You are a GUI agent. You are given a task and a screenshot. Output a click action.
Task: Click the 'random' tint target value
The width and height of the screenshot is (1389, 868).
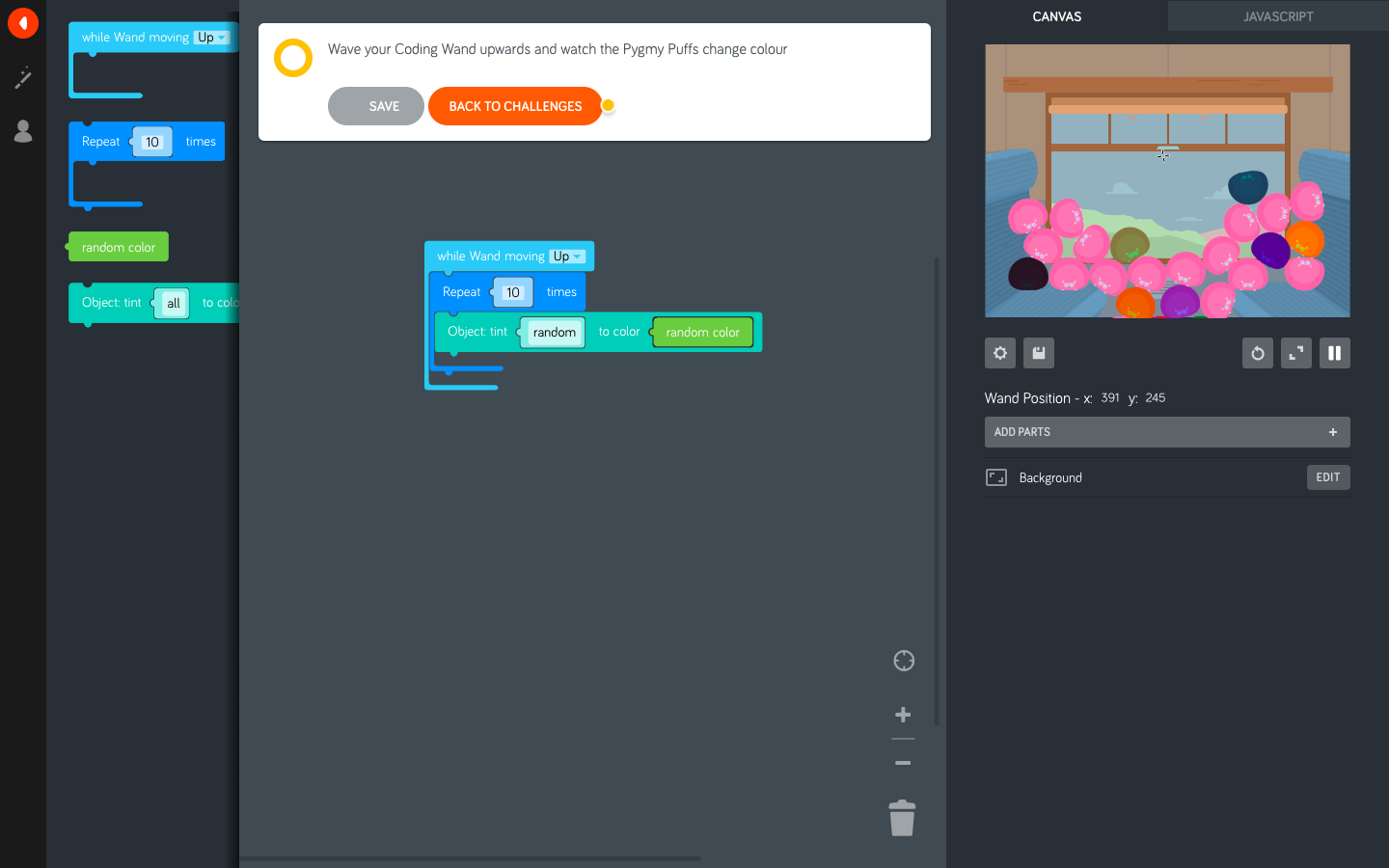coord(554,333)
